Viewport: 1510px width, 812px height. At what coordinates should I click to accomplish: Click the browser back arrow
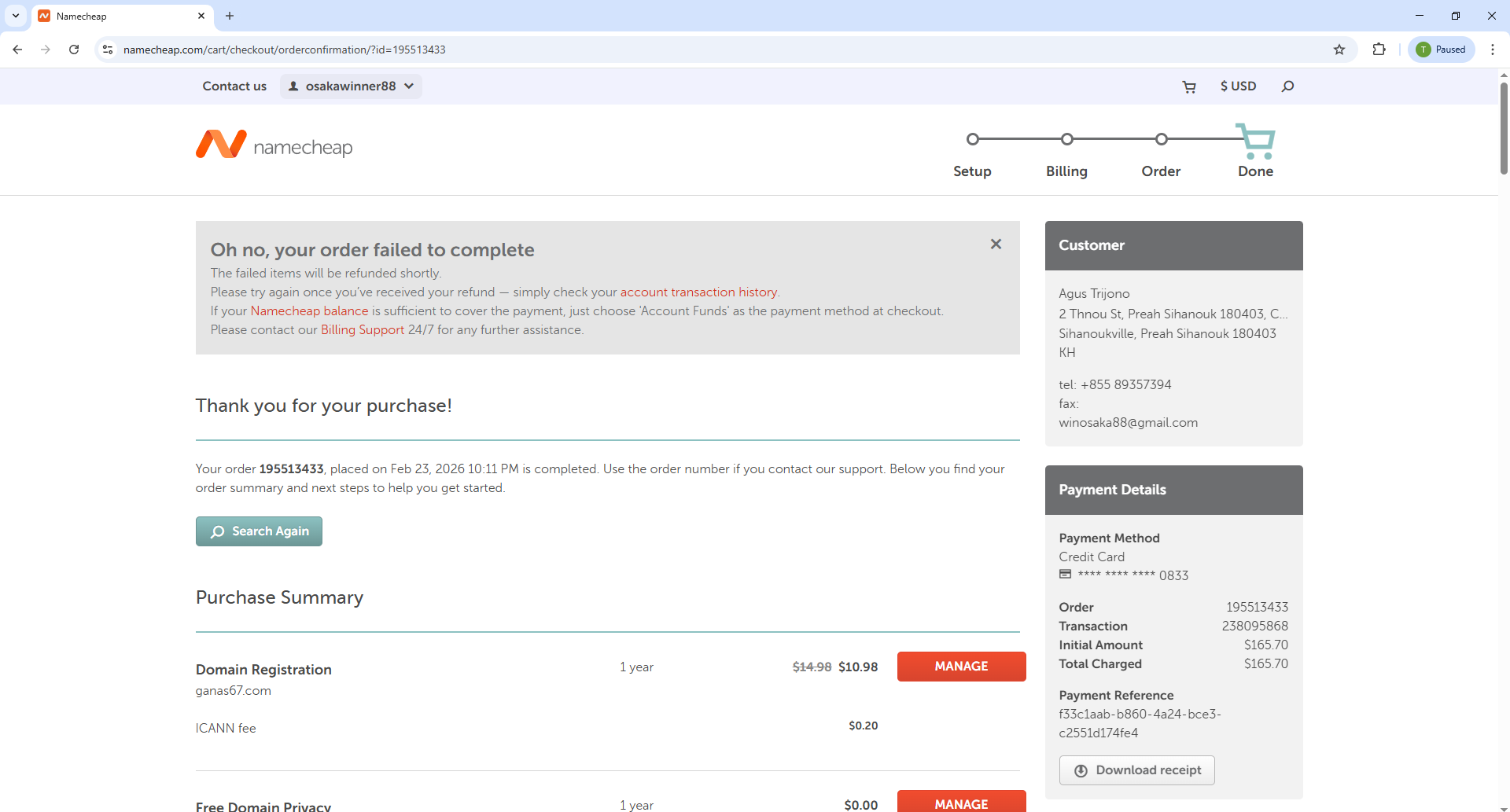point(17,50)
